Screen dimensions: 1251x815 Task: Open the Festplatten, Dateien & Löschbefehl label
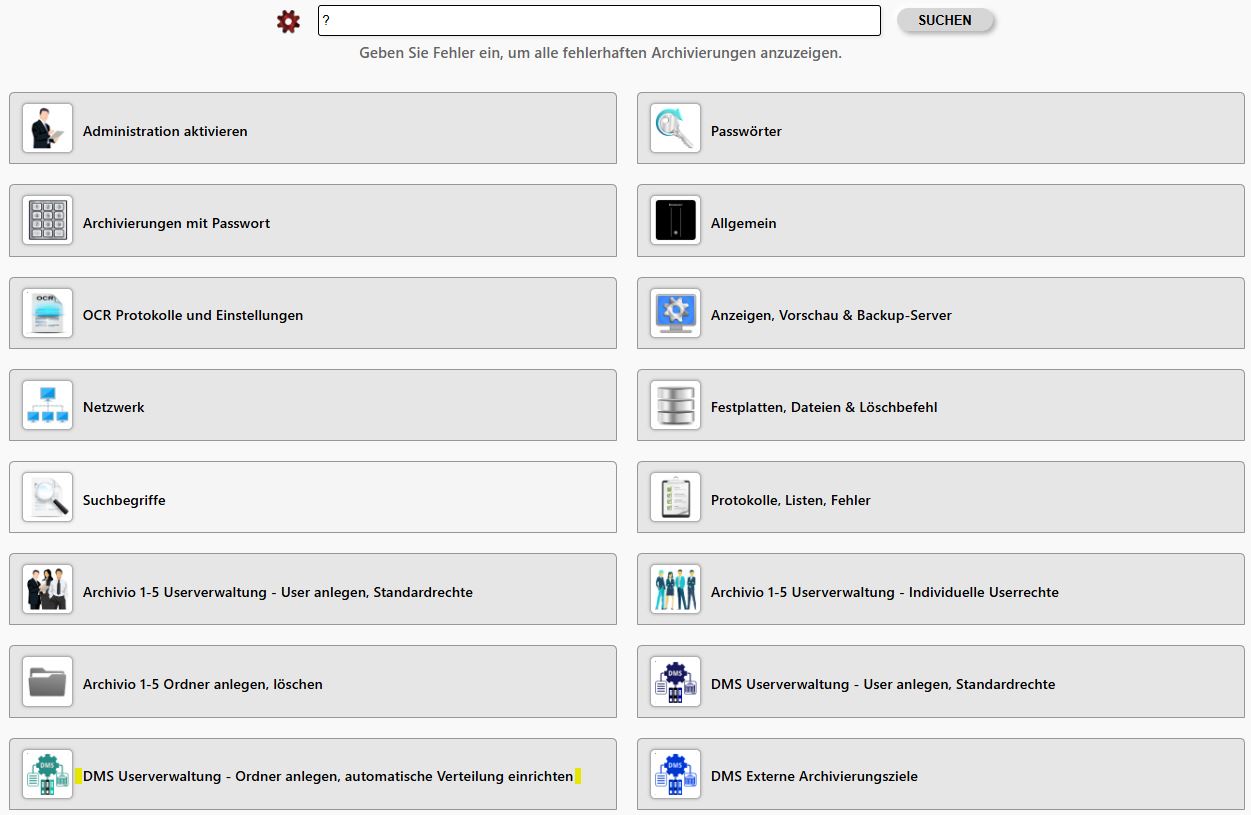click(823, 407)
